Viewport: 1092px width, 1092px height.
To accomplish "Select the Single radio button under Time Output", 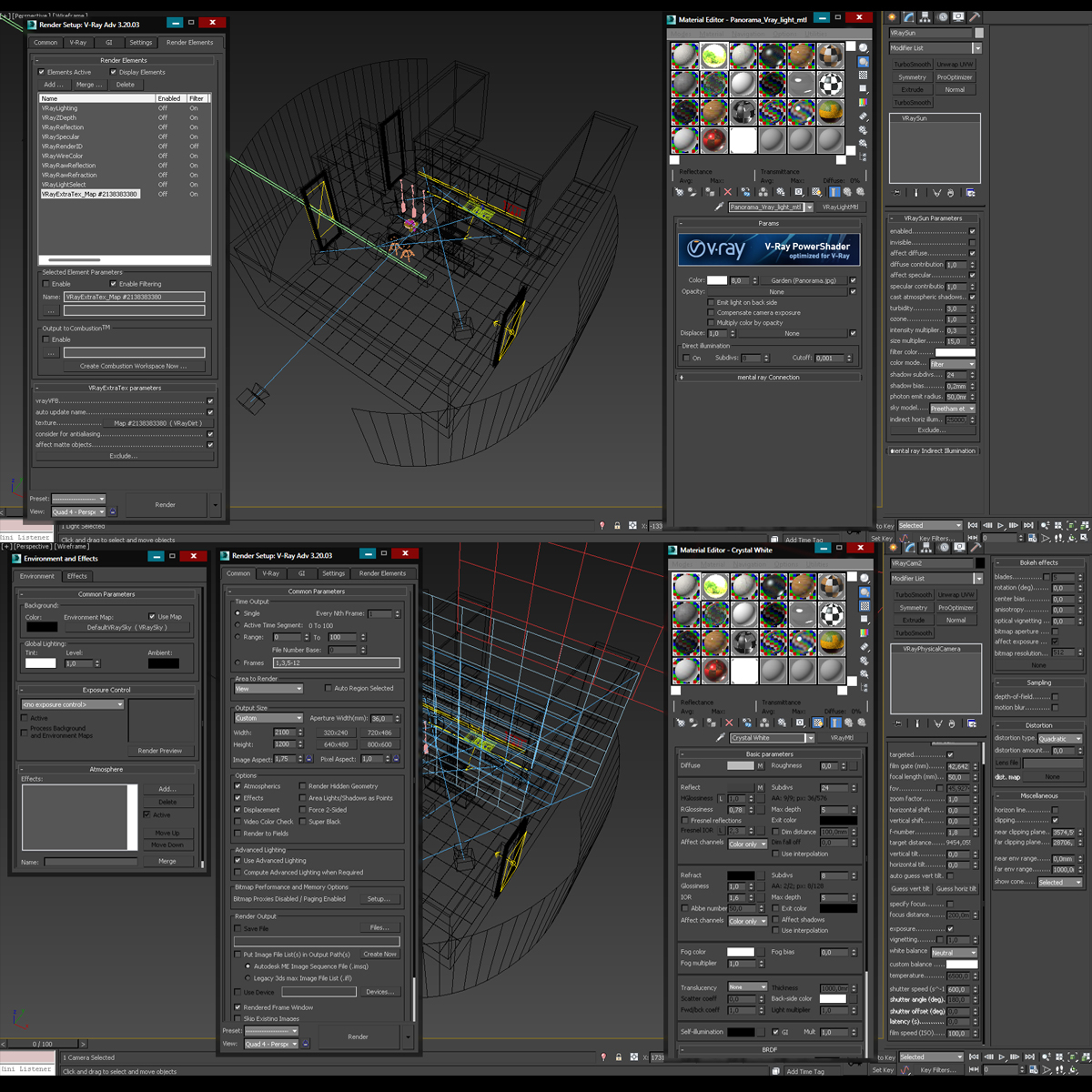I will coord(238,612).
